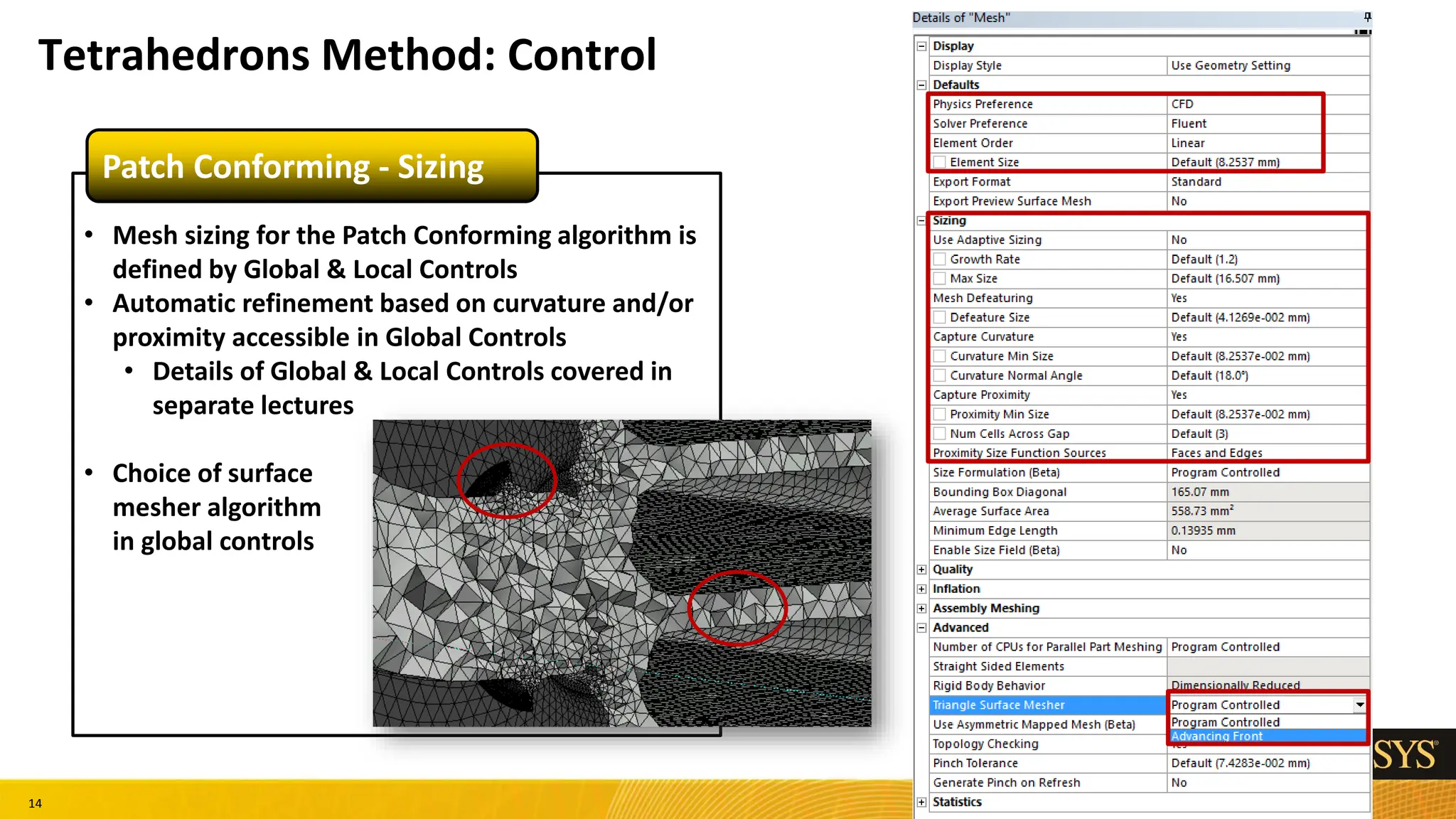Image resolution: width=1456 pixels, height=819 pixels.
Task: Click the Mesh Defeaturing value Yes
Action: [x=1268, y=298]
